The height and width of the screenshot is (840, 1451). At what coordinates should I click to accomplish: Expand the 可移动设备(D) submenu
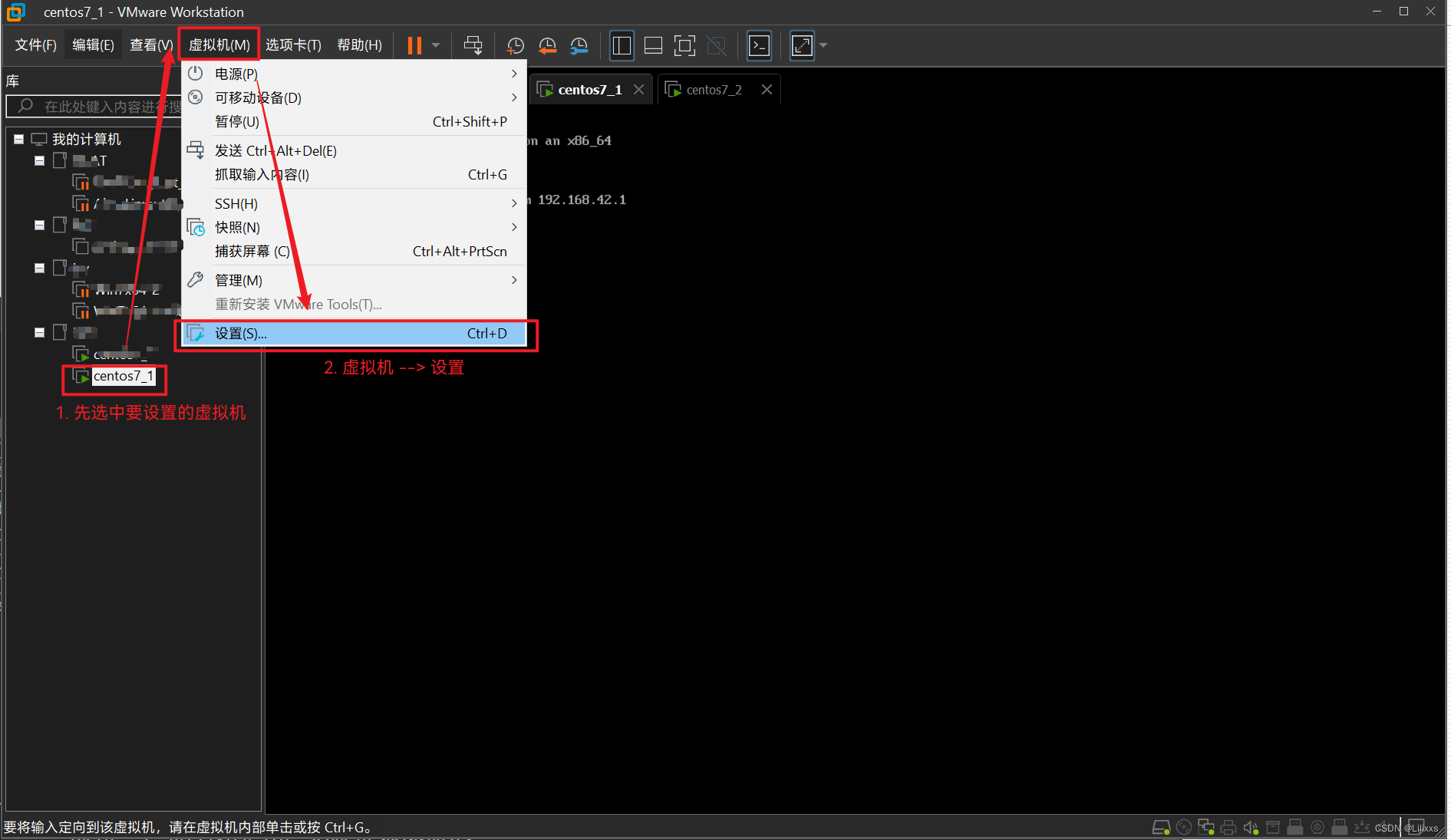[x=354, y=97]
